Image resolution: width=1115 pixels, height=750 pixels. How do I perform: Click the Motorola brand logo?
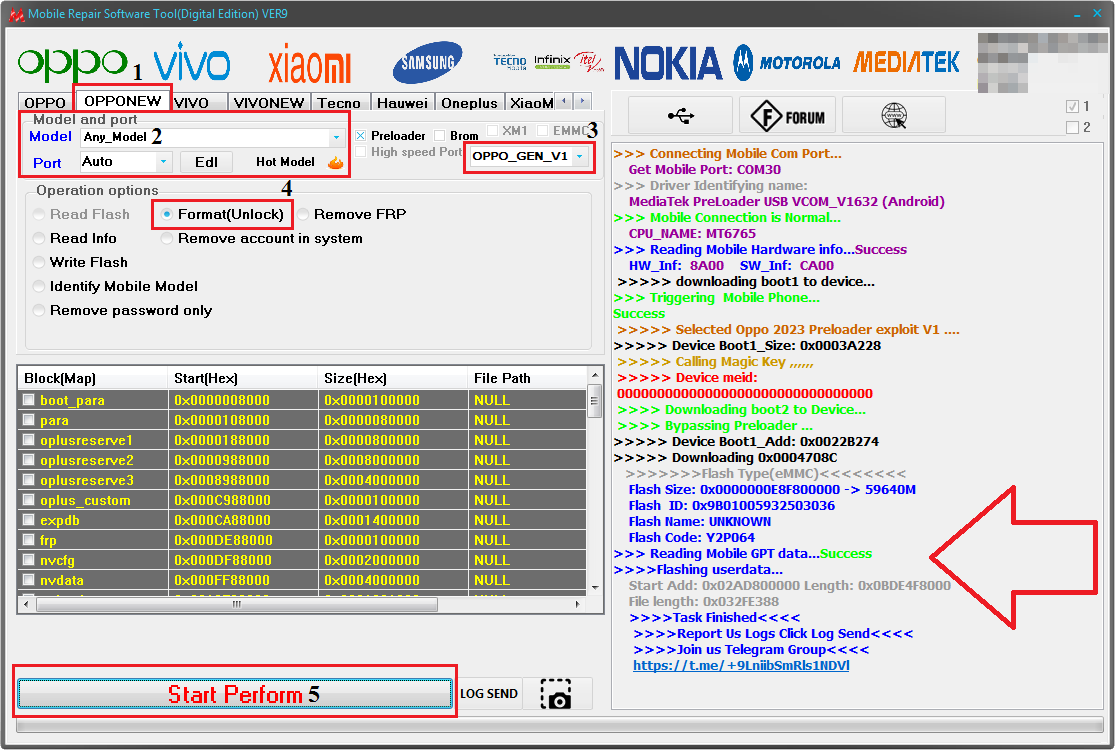[787, 63]
